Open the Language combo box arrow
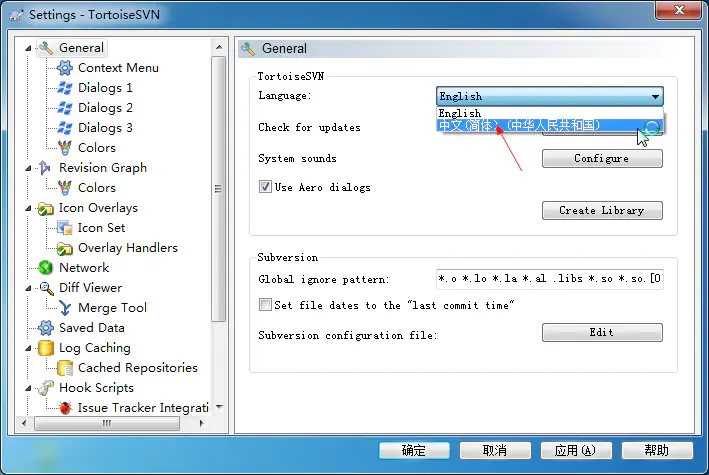The height and width of the screenshot is (475, 709). pos(655,96)
